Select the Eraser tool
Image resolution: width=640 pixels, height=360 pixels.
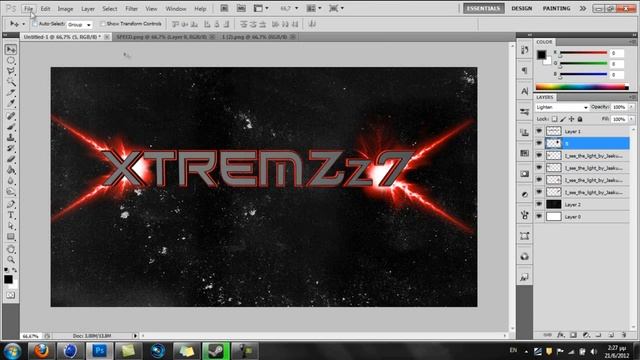pos(11,159)
